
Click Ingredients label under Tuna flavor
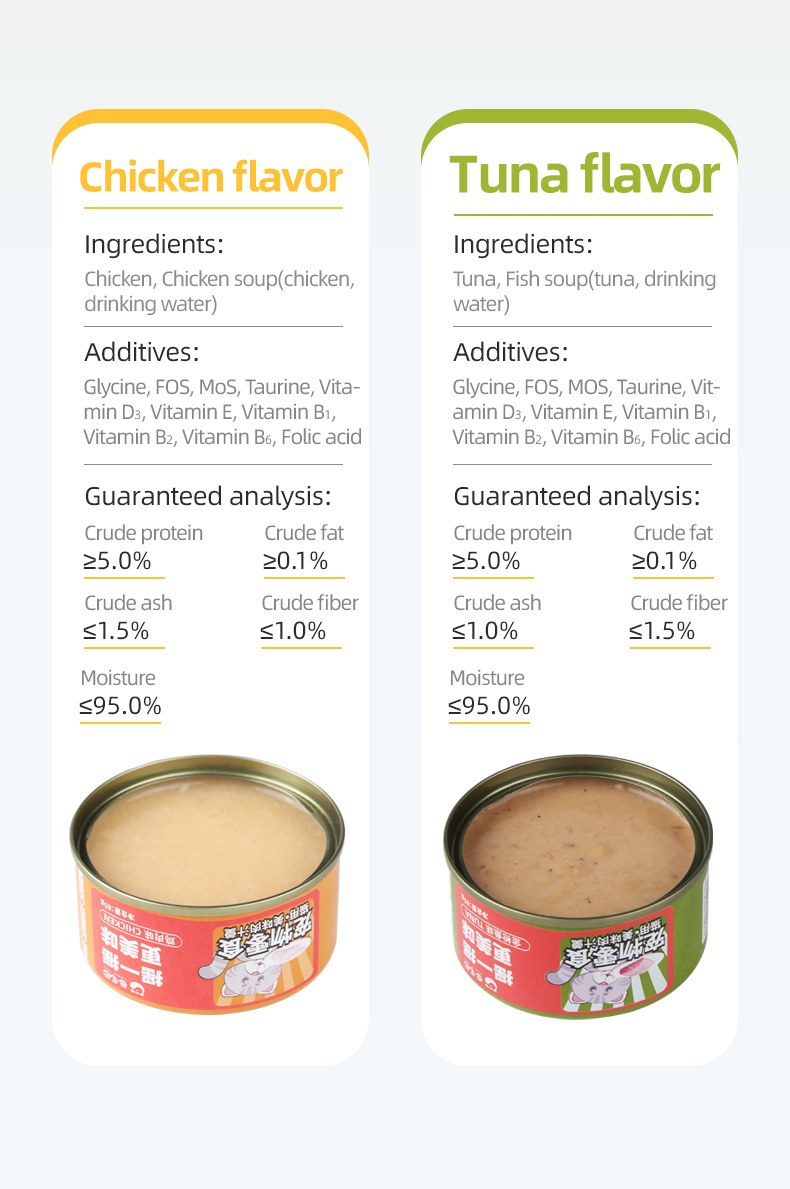523,244
